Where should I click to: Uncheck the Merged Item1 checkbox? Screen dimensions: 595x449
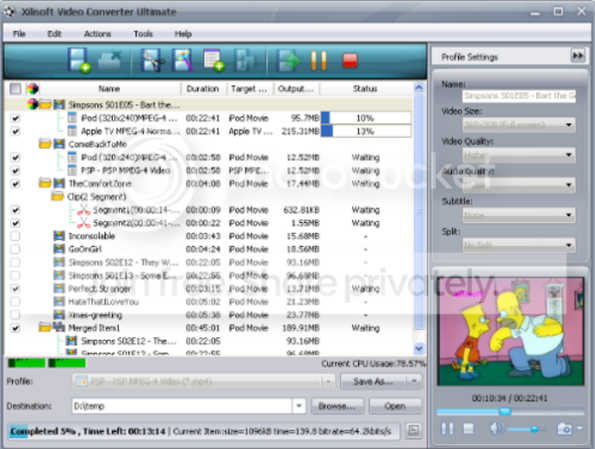[x=15, y=328]
